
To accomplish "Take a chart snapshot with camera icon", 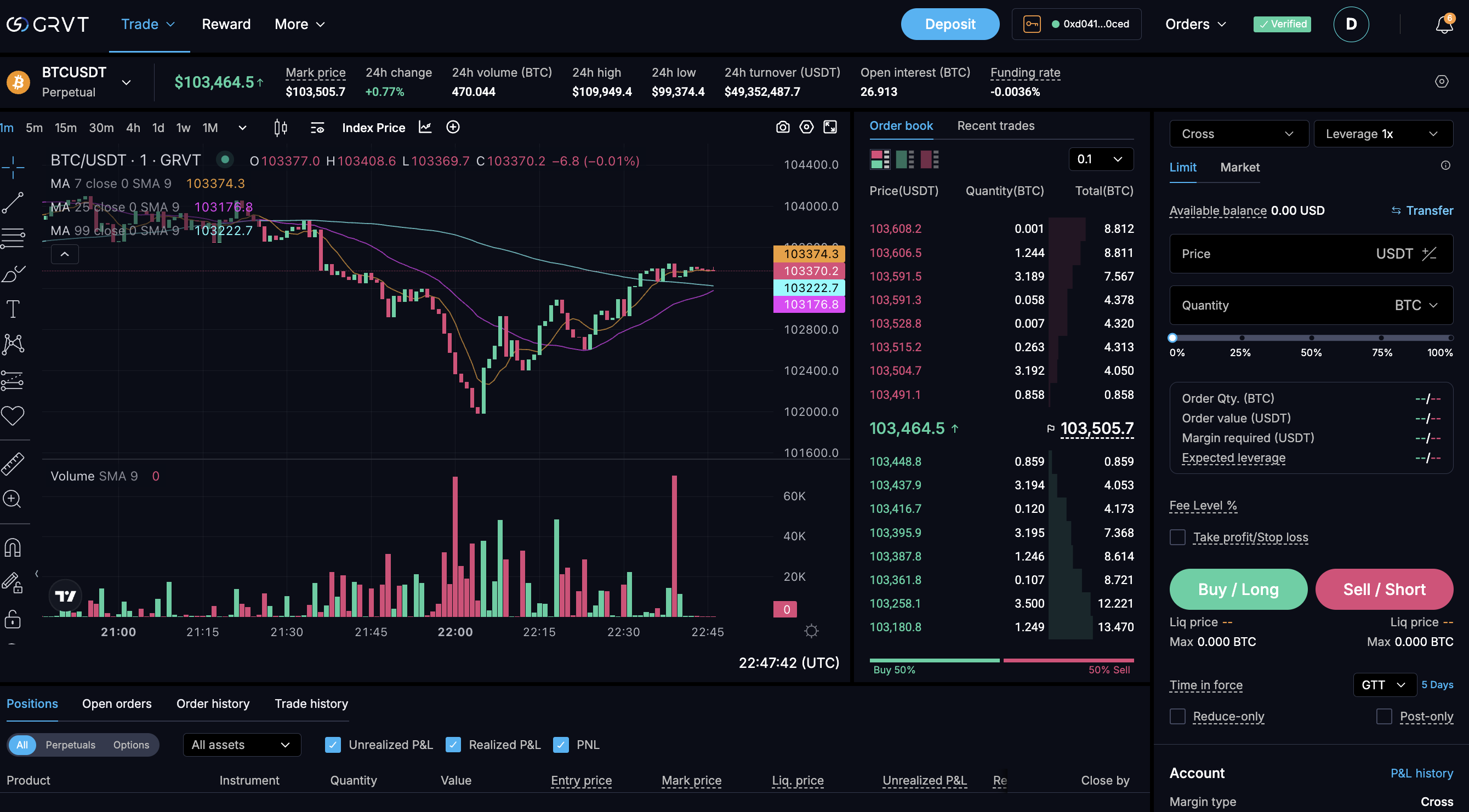I will click(x=782, y=127).
